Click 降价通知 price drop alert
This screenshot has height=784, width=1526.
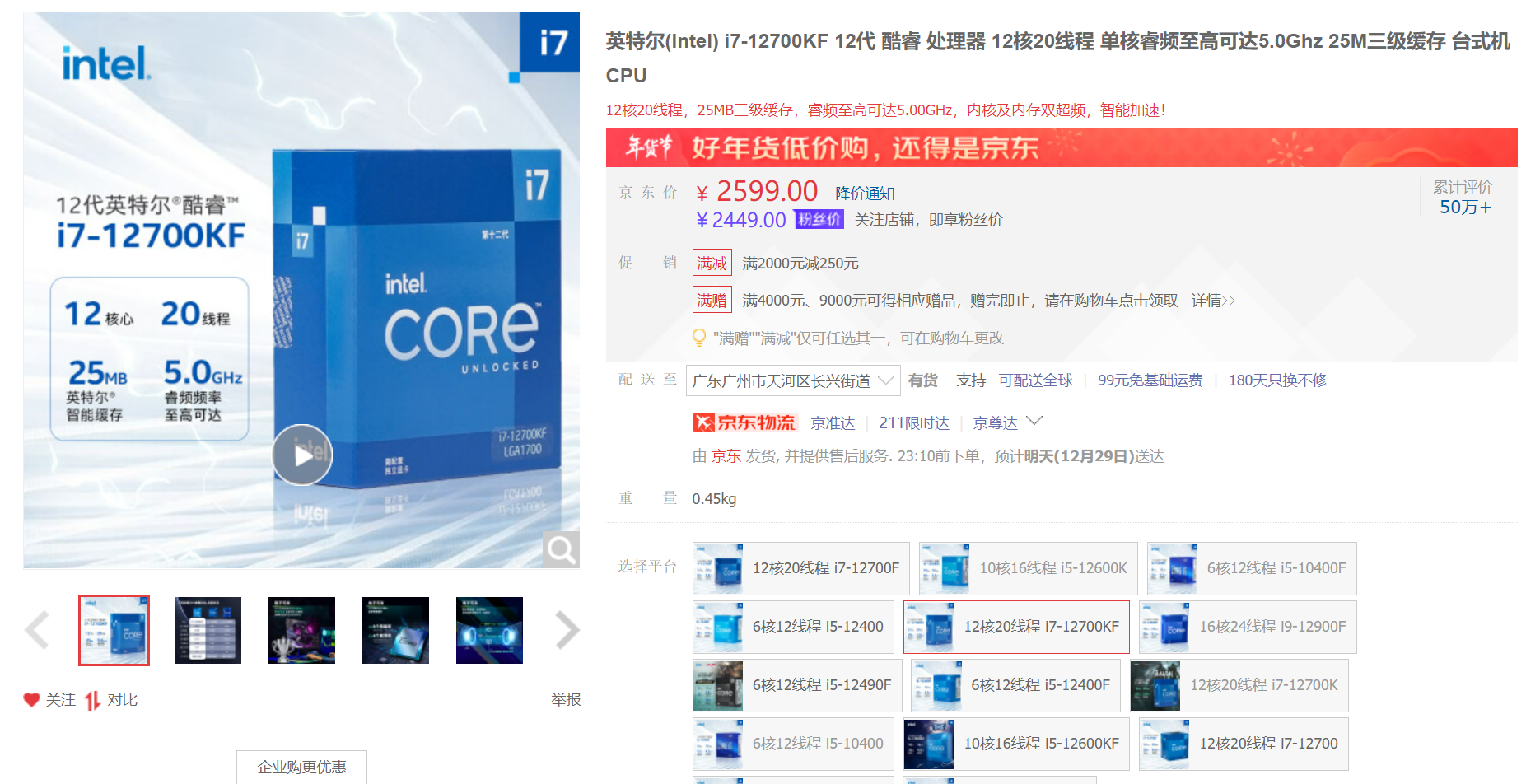pyautogui.click(x=865, y=194)
